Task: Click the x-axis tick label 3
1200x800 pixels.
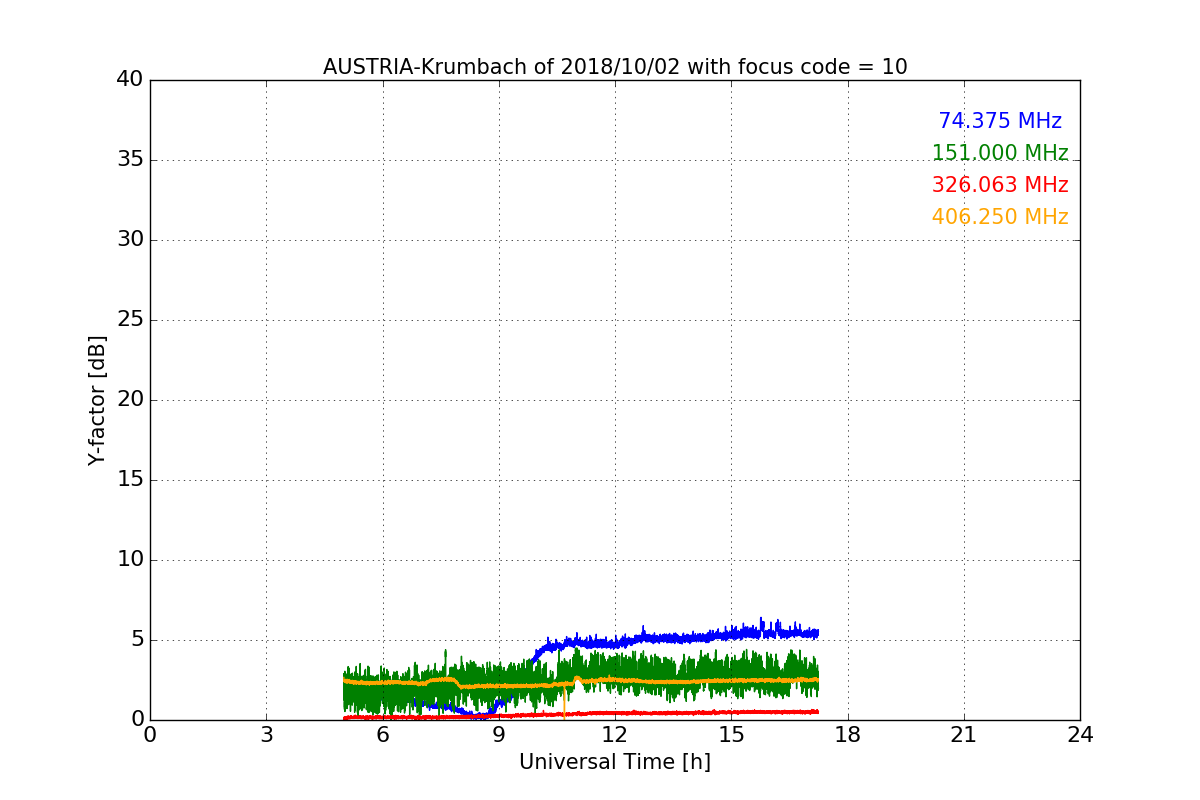Action: pos(266,735)
